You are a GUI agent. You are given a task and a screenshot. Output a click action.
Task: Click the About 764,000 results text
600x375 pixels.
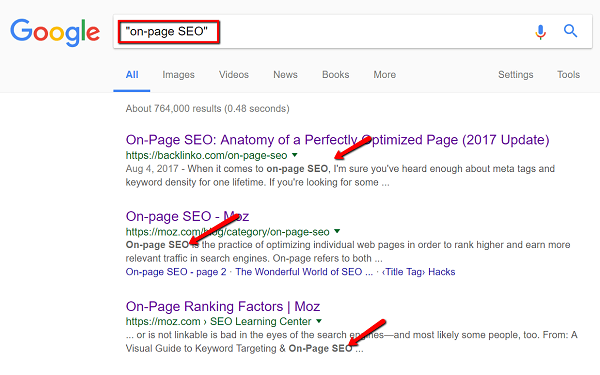pyautogui.click(x=207, y=109)
